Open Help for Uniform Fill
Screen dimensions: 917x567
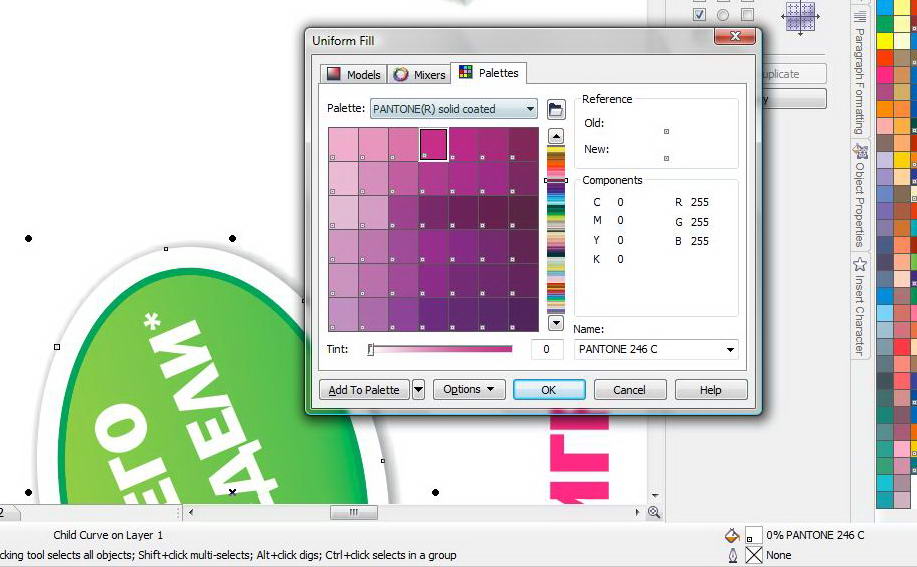[711, 389]
